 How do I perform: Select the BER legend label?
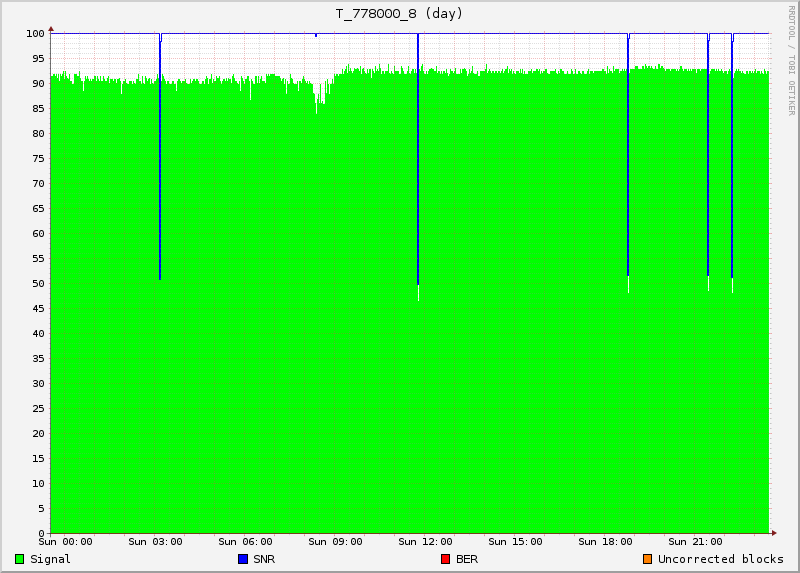pyautogui.click(x=467, y=559)
